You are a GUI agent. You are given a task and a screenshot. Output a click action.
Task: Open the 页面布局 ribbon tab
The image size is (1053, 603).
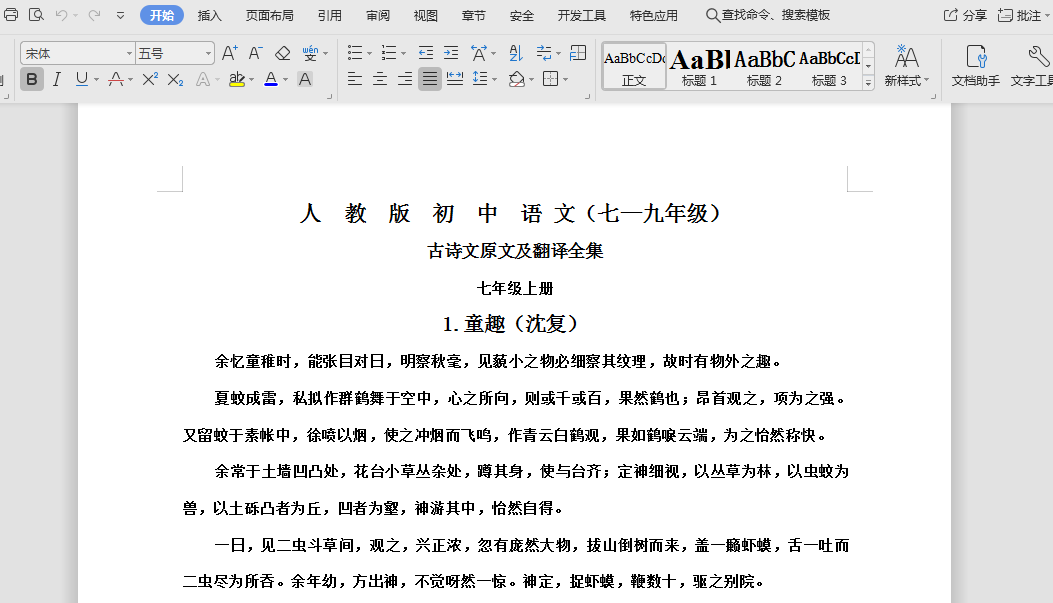pos(270,15)
